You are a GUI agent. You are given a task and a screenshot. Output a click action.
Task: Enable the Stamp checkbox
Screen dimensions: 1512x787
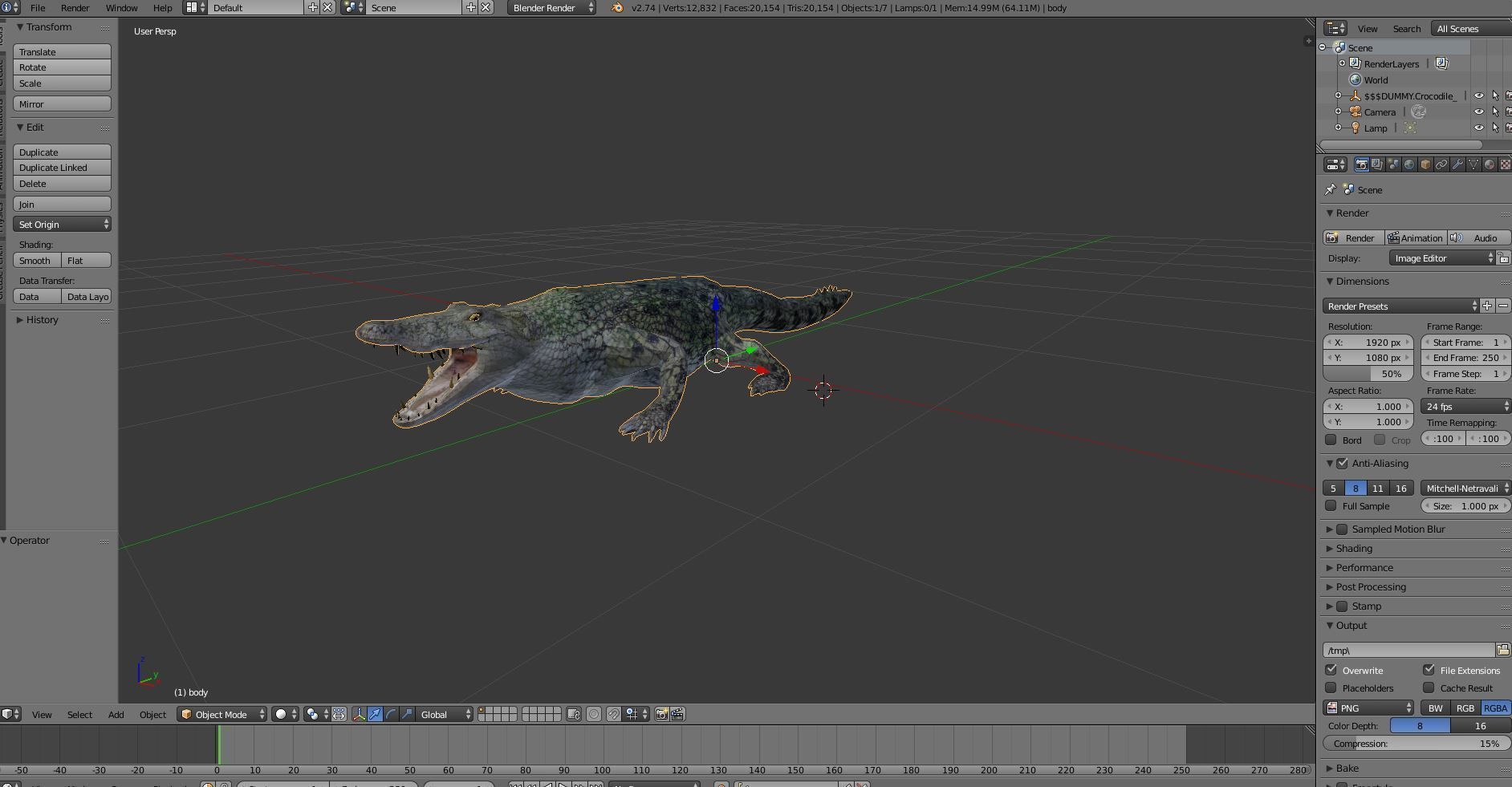pyautogui.click(x=1342, y=606)
